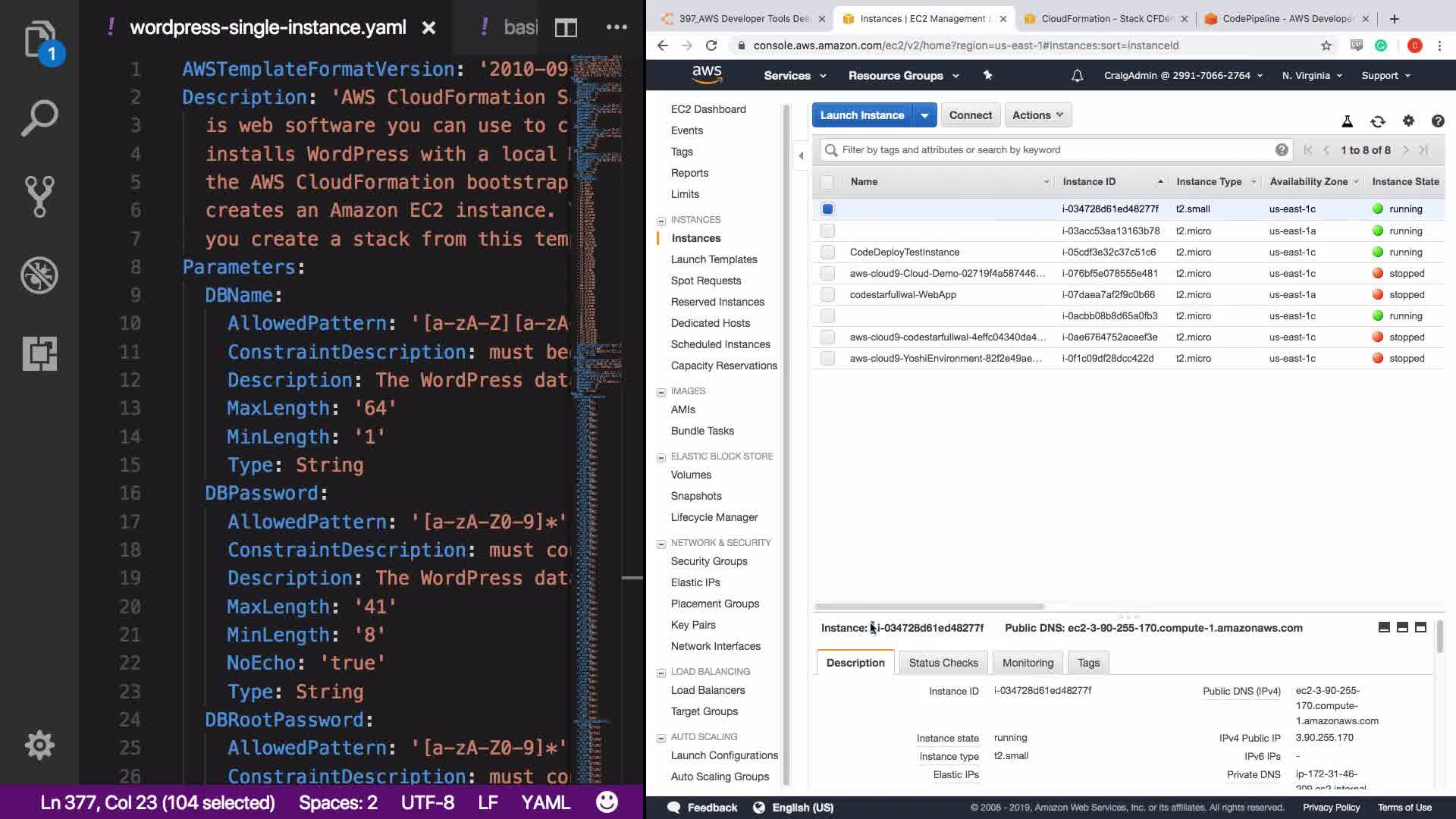Open the Debug view icon
Viewport: 1456px width, 819px height.
tap(39, 275)
